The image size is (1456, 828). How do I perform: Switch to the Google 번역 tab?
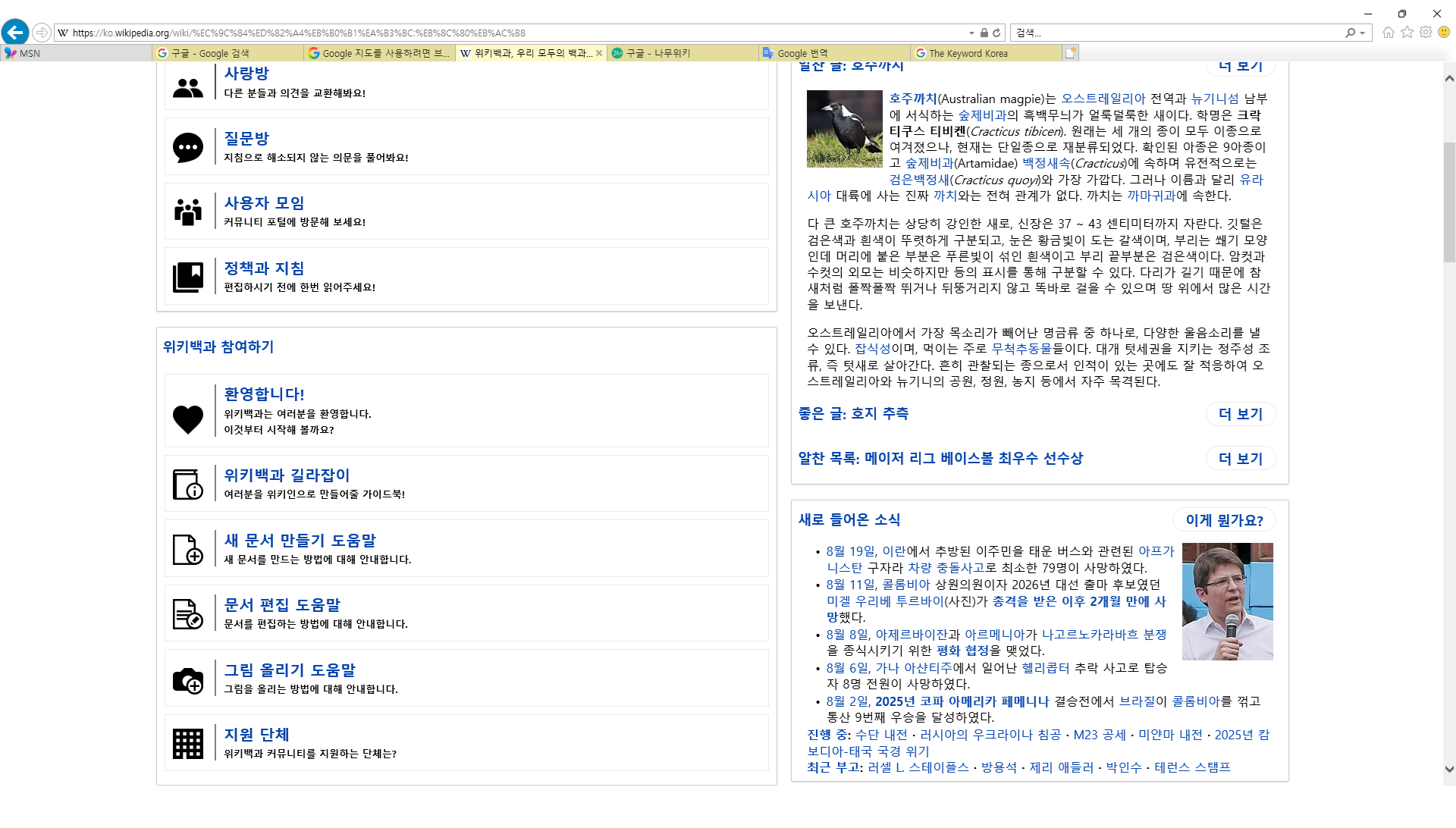tap(802, 53)
